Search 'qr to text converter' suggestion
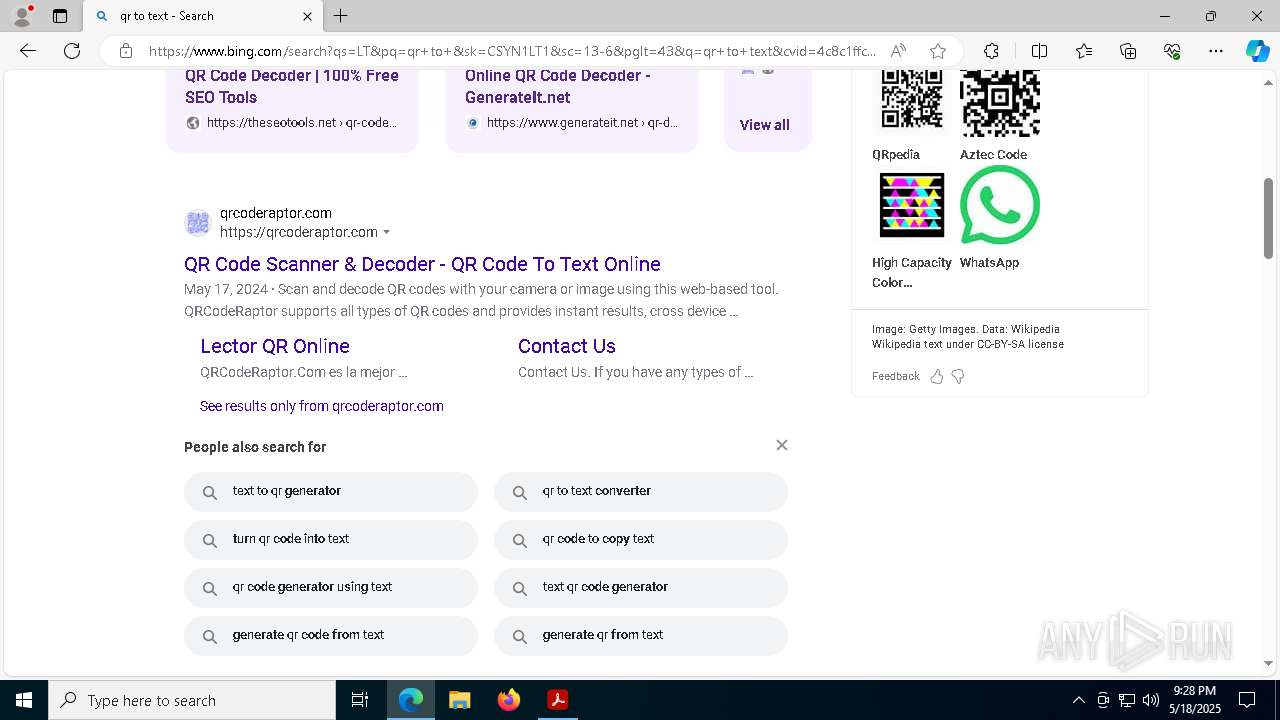This screenshot has width=1280, height=720. 641,492
